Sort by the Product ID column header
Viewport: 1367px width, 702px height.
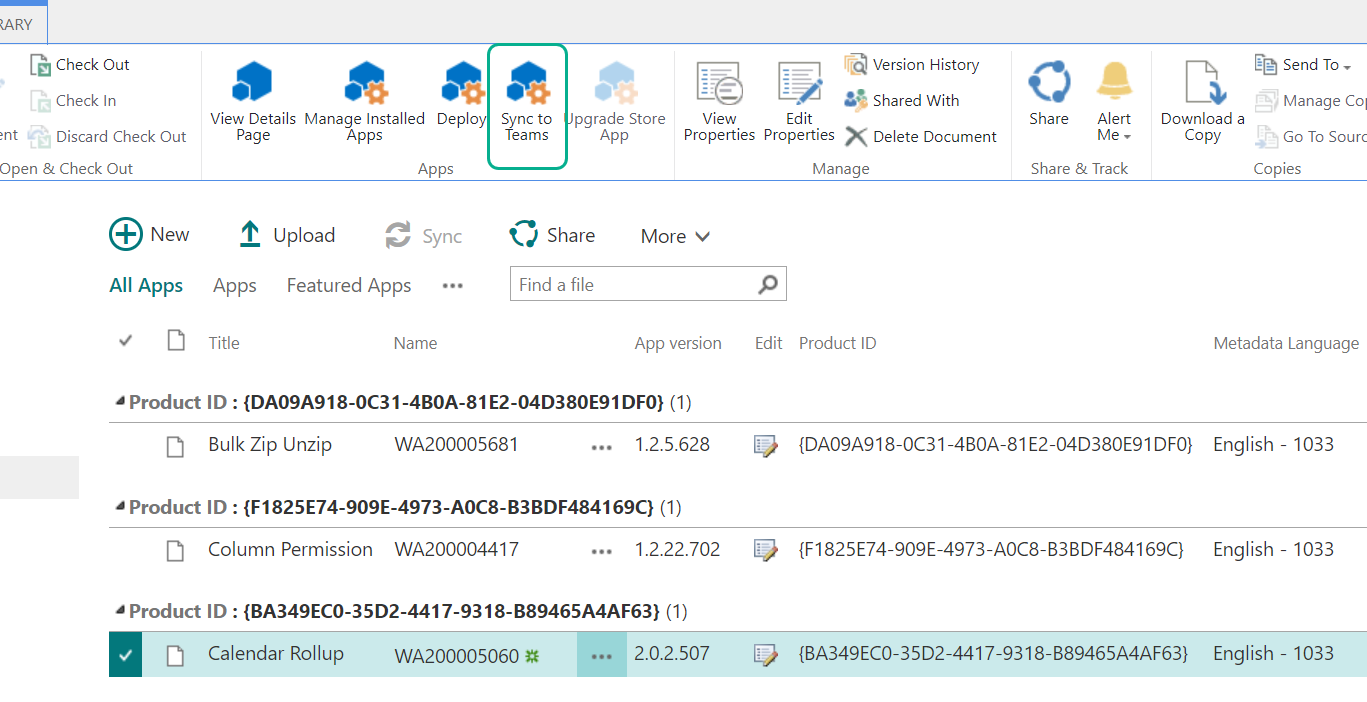point(838,343)
